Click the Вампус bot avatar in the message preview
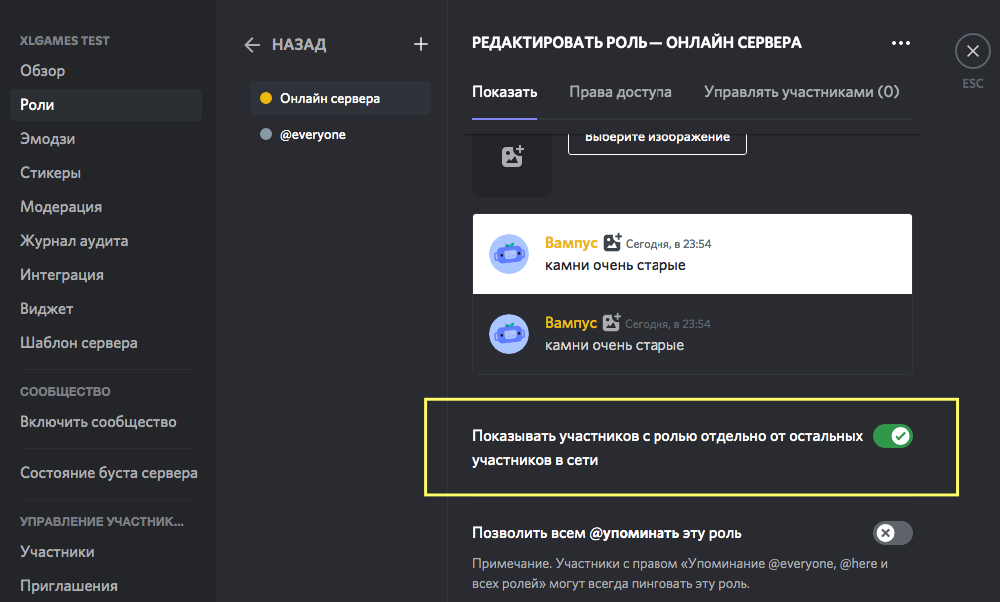Image resolution: width=1000 pixels, height=602 pixels. coord(509,254)
